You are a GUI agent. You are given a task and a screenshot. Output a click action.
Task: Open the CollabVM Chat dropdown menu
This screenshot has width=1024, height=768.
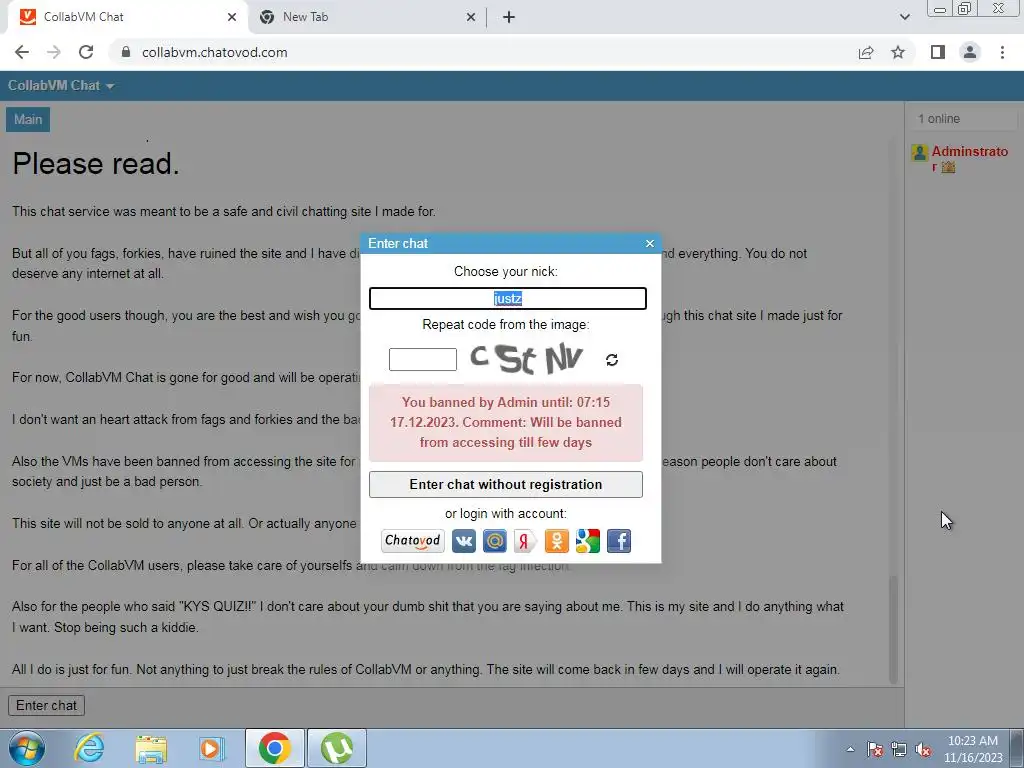(x=61, y=86)
